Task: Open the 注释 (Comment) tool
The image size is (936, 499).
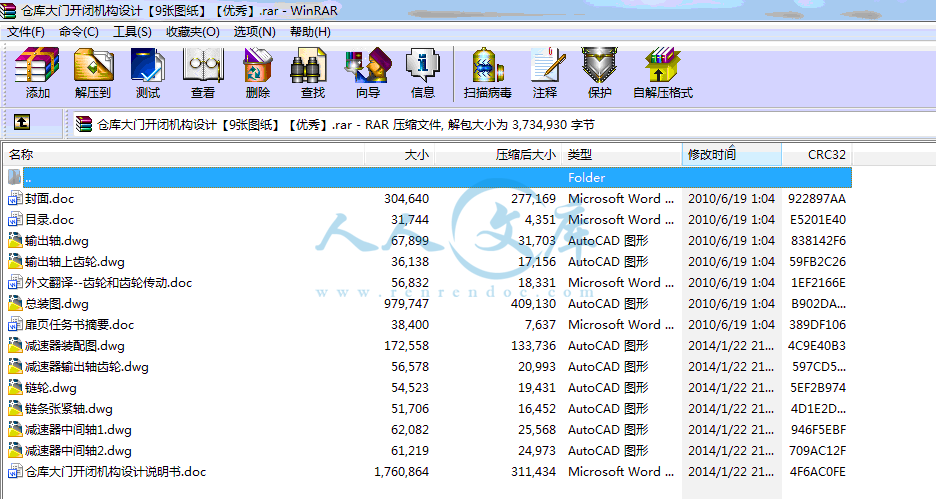Action: pyautogui.click(x=545, y=73)
